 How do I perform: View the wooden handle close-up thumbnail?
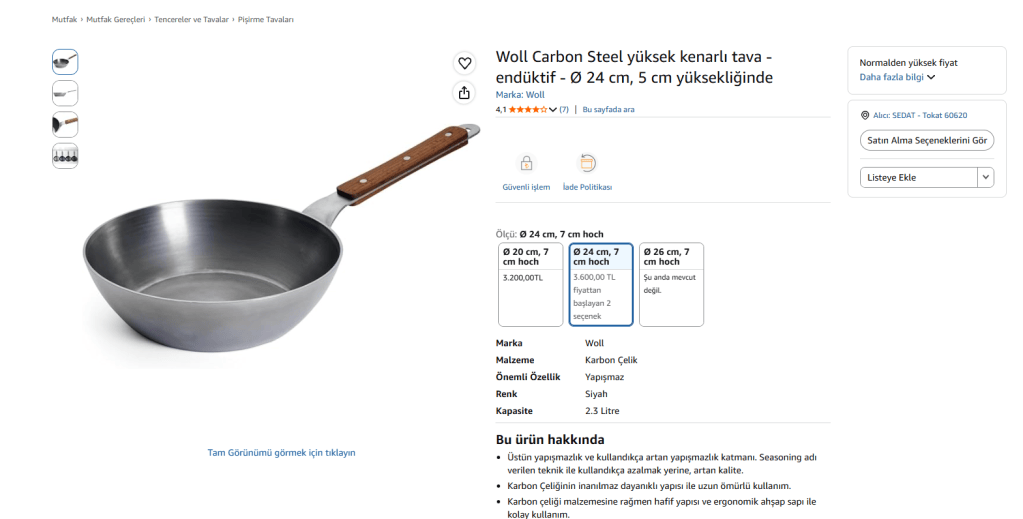tap(65, 125)
